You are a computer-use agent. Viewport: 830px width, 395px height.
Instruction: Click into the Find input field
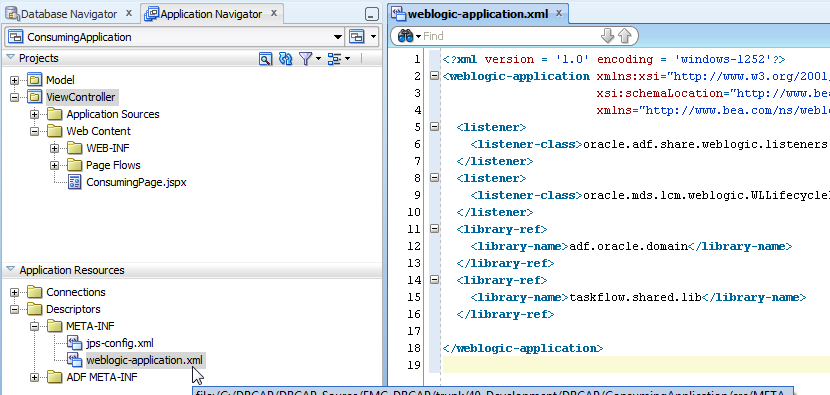510,36
